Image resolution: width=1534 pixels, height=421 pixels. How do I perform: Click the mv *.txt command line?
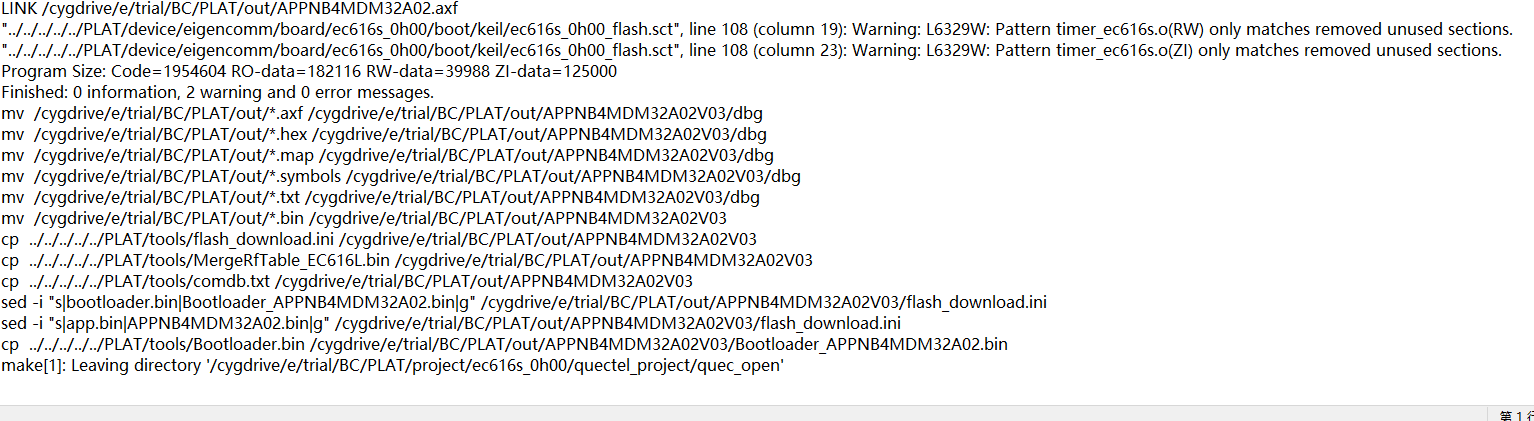380,197
